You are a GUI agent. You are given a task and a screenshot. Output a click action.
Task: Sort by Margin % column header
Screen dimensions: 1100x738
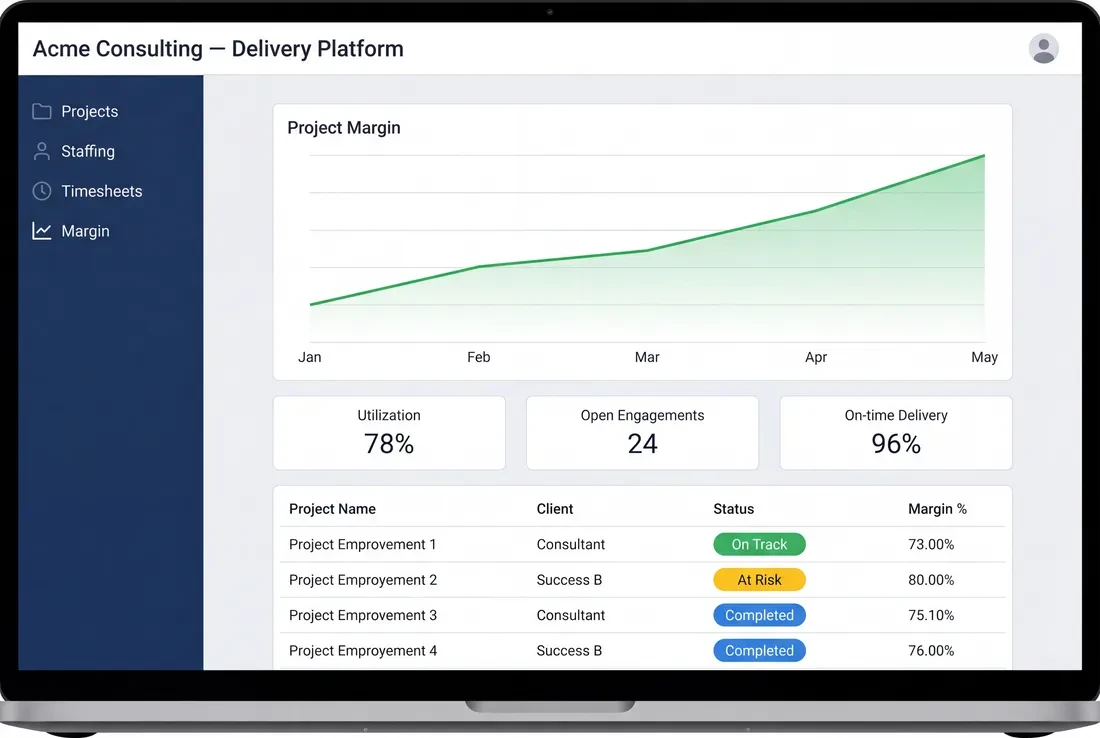pos(937,509)
